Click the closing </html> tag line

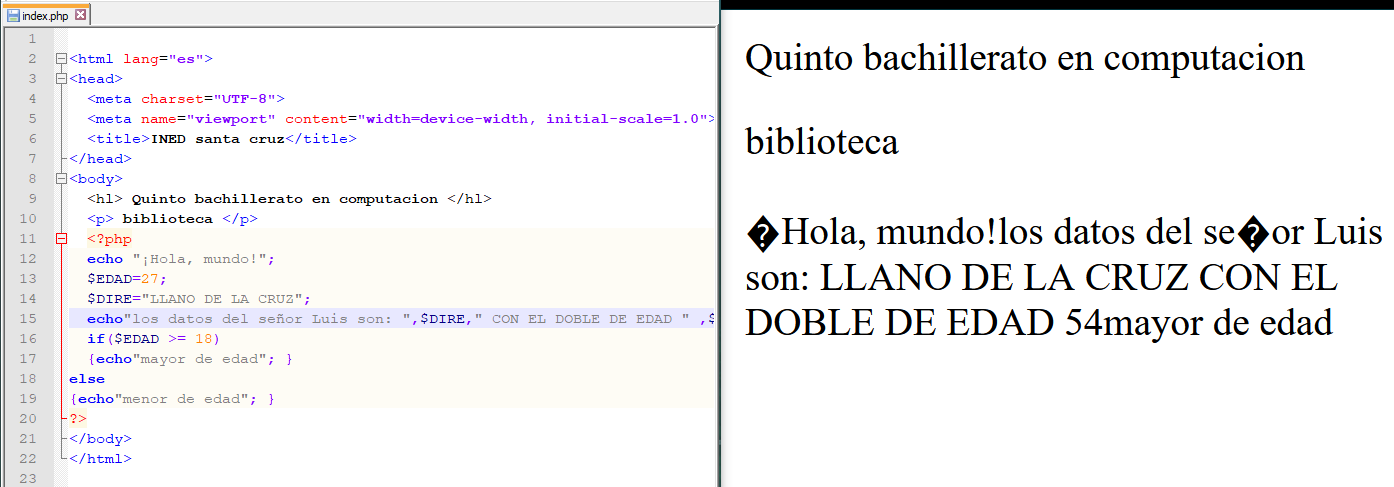tap(100, 459)
